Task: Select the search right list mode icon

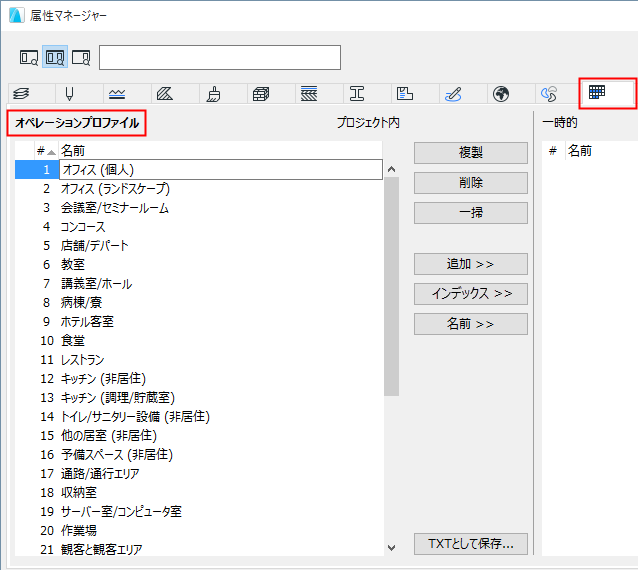Action: 81,57
